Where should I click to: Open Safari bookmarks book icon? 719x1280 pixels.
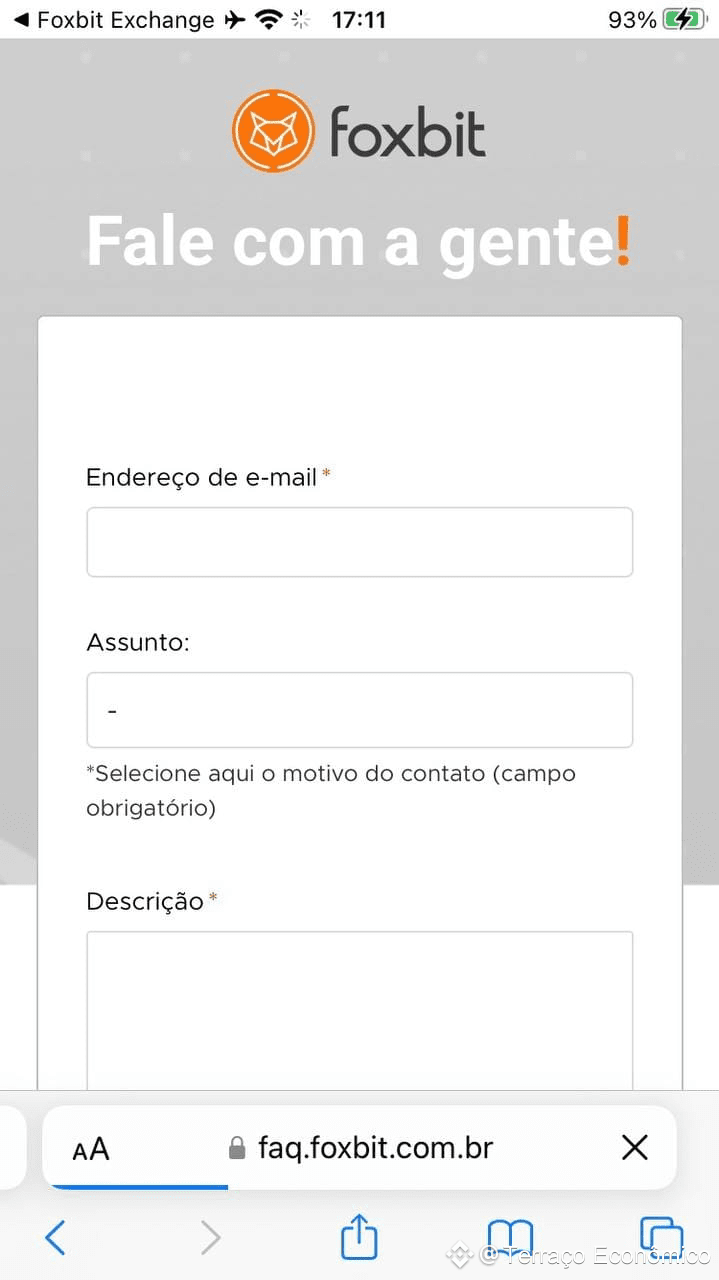tap(510, 1238)
